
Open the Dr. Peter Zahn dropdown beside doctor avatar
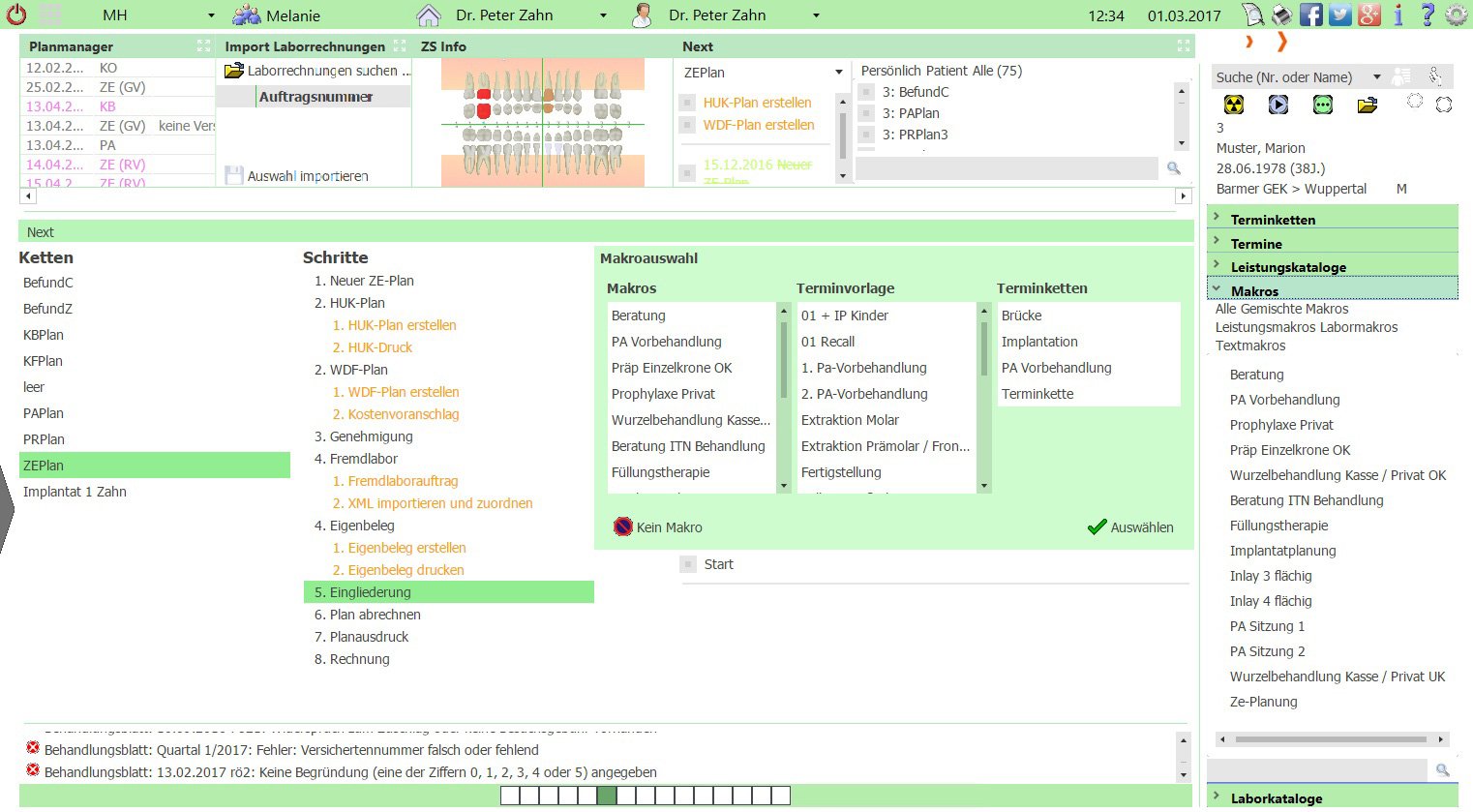(x=816, y=15)
